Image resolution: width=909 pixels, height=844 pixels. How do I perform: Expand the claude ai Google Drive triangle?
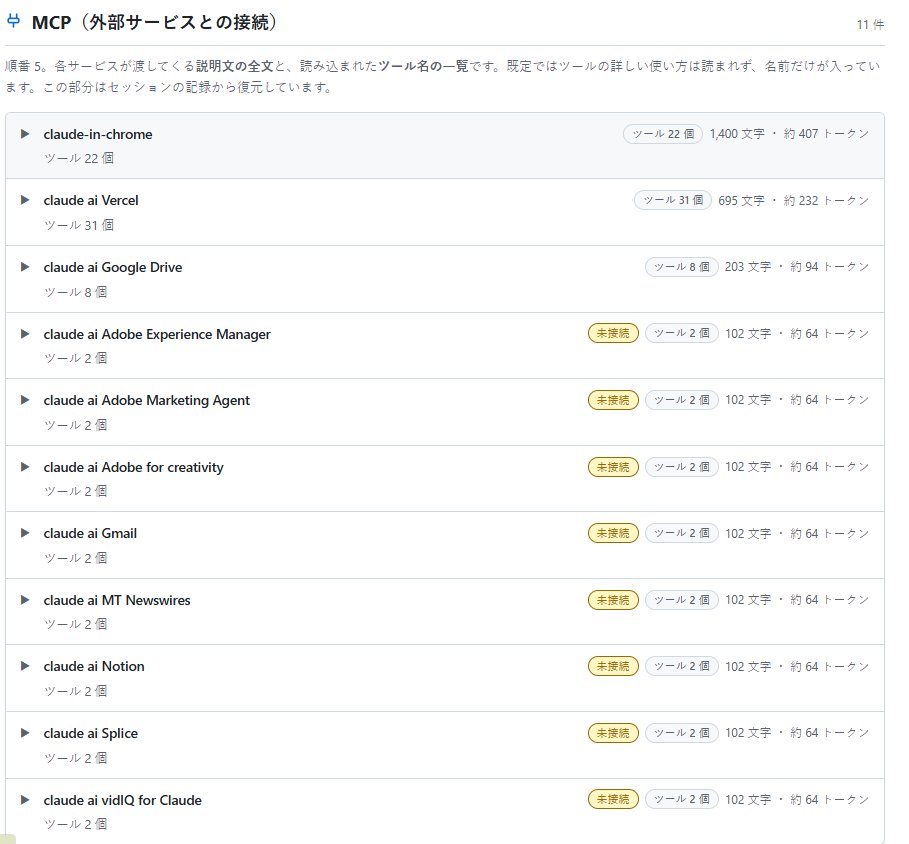point(25,267)
